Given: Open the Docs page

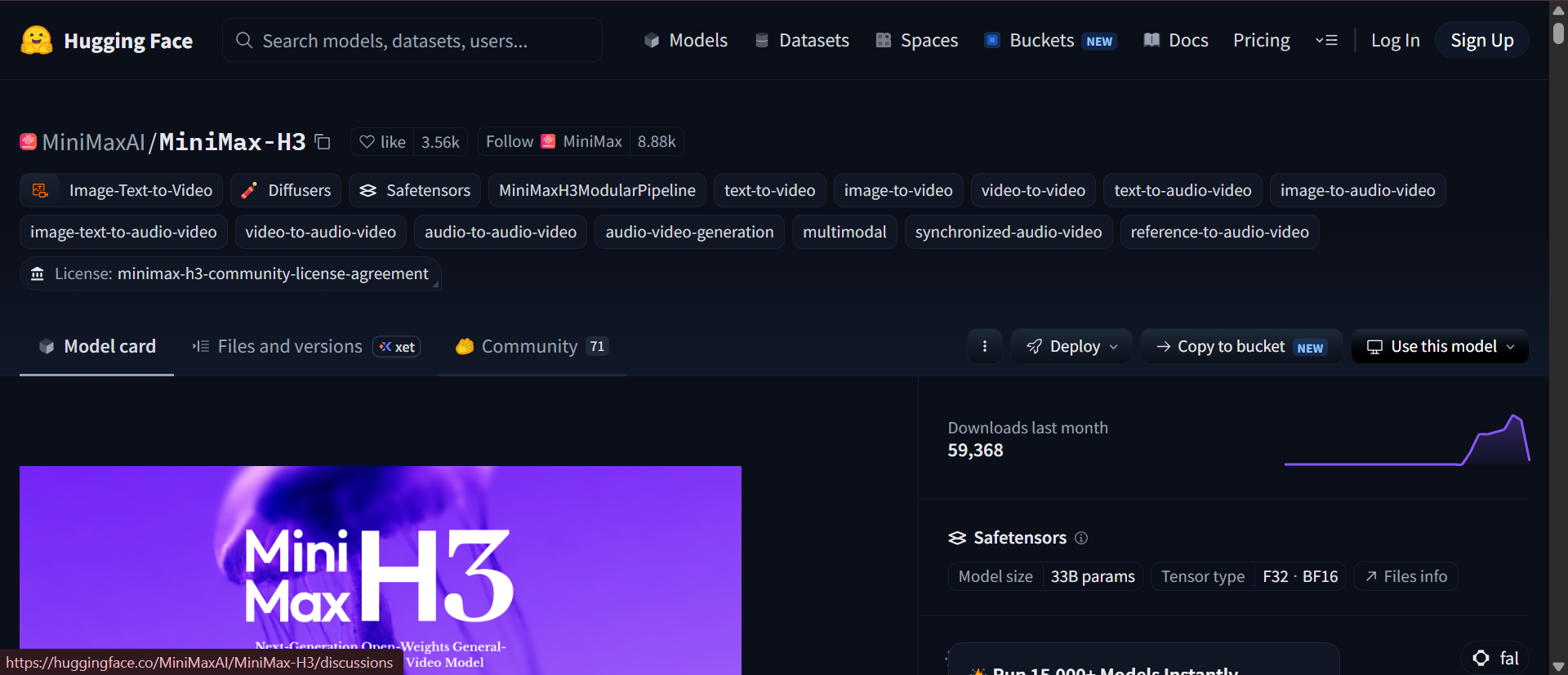Looking at the screenshot, I should coord(1176,40).
